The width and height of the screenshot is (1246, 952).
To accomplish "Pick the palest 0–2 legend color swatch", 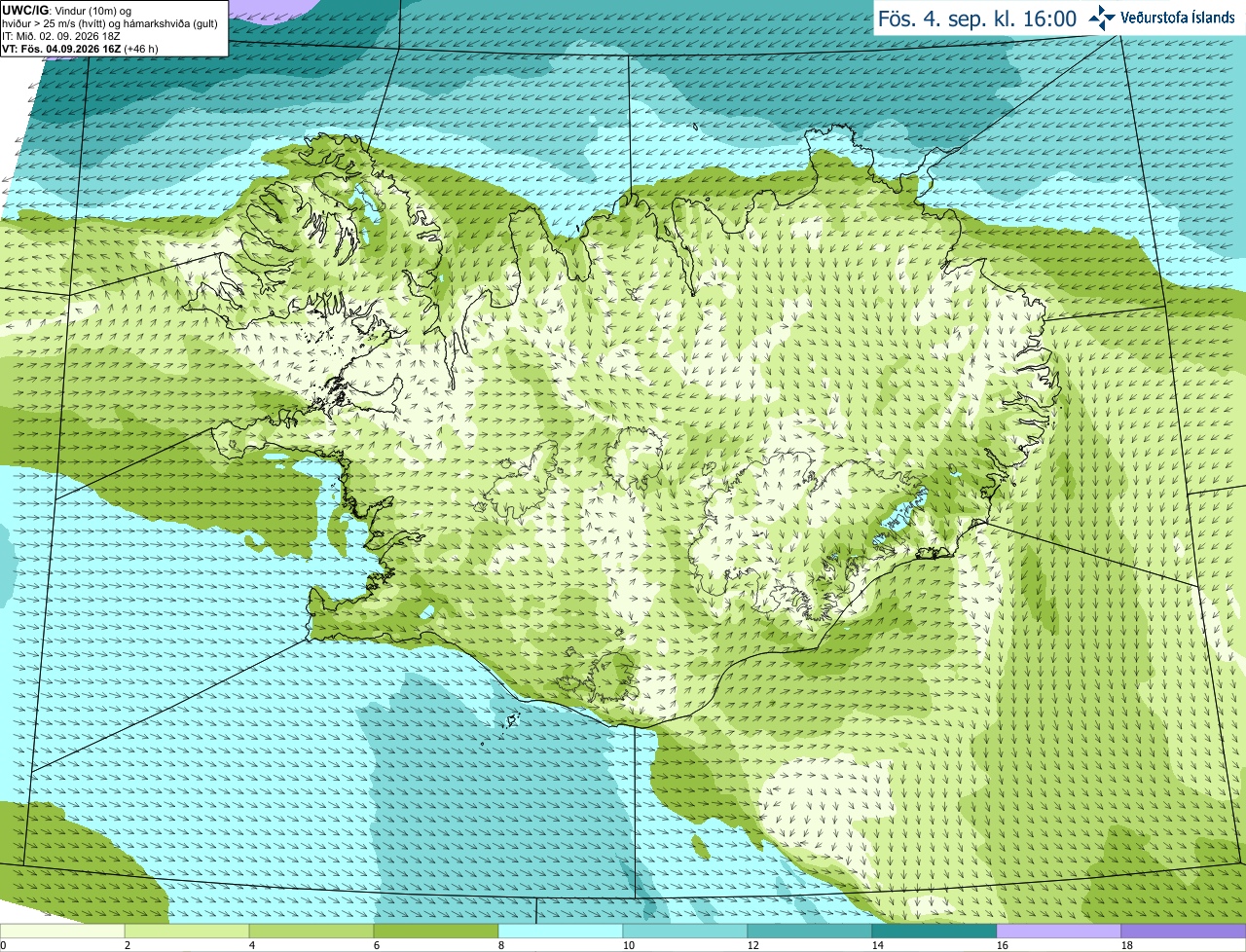I will [62, 932].
